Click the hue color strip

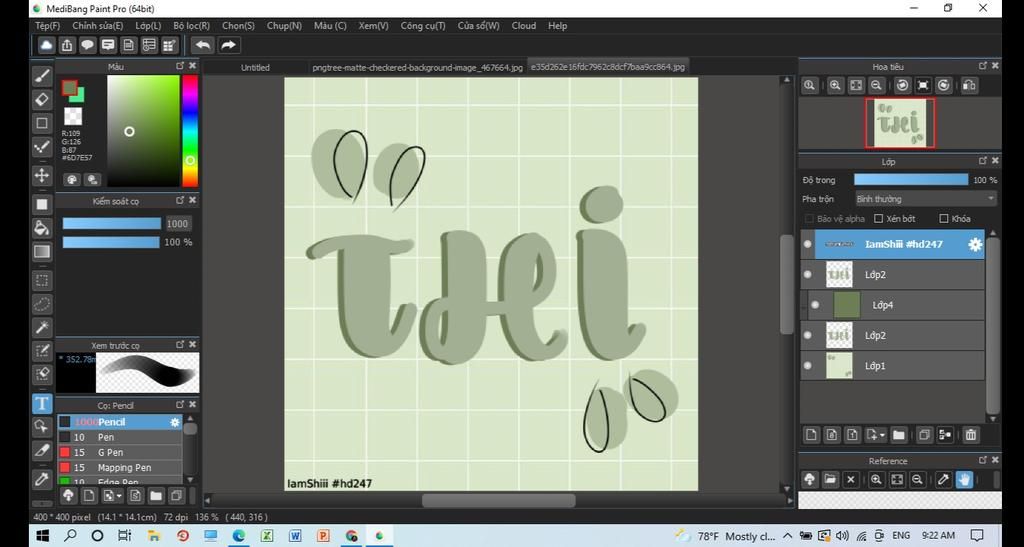pos(190,131)
